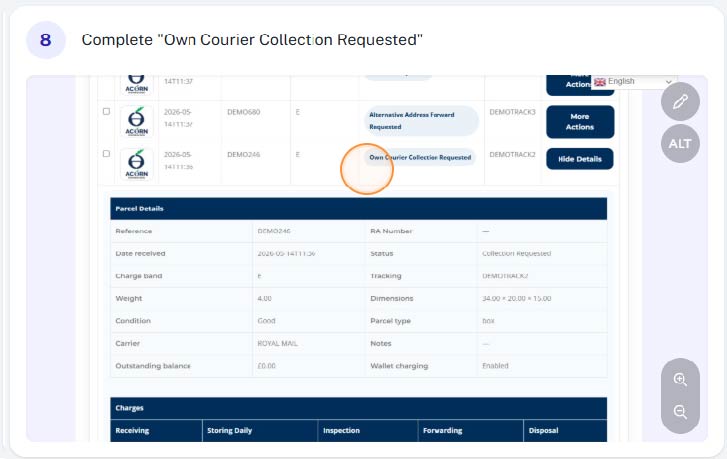Click the DEMOTRACK2 tracking value in the list row
The width and height of the screenshot is (727, 459).
coord(512,154)
